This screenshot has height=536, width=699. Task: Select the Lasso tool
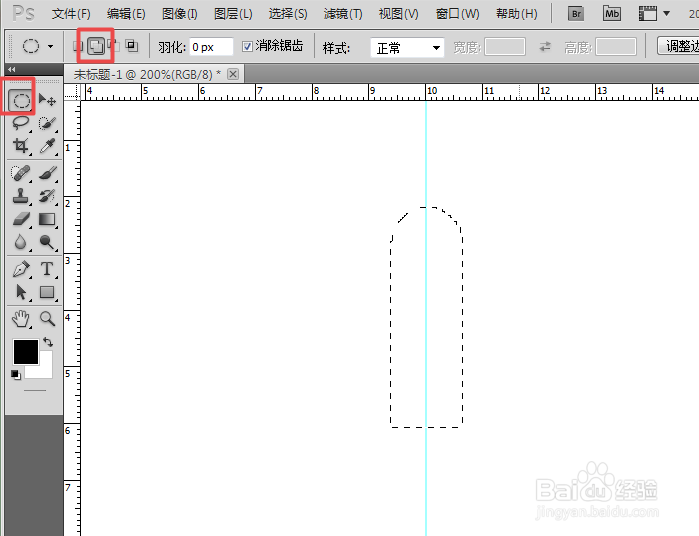[x=21, y=123]
